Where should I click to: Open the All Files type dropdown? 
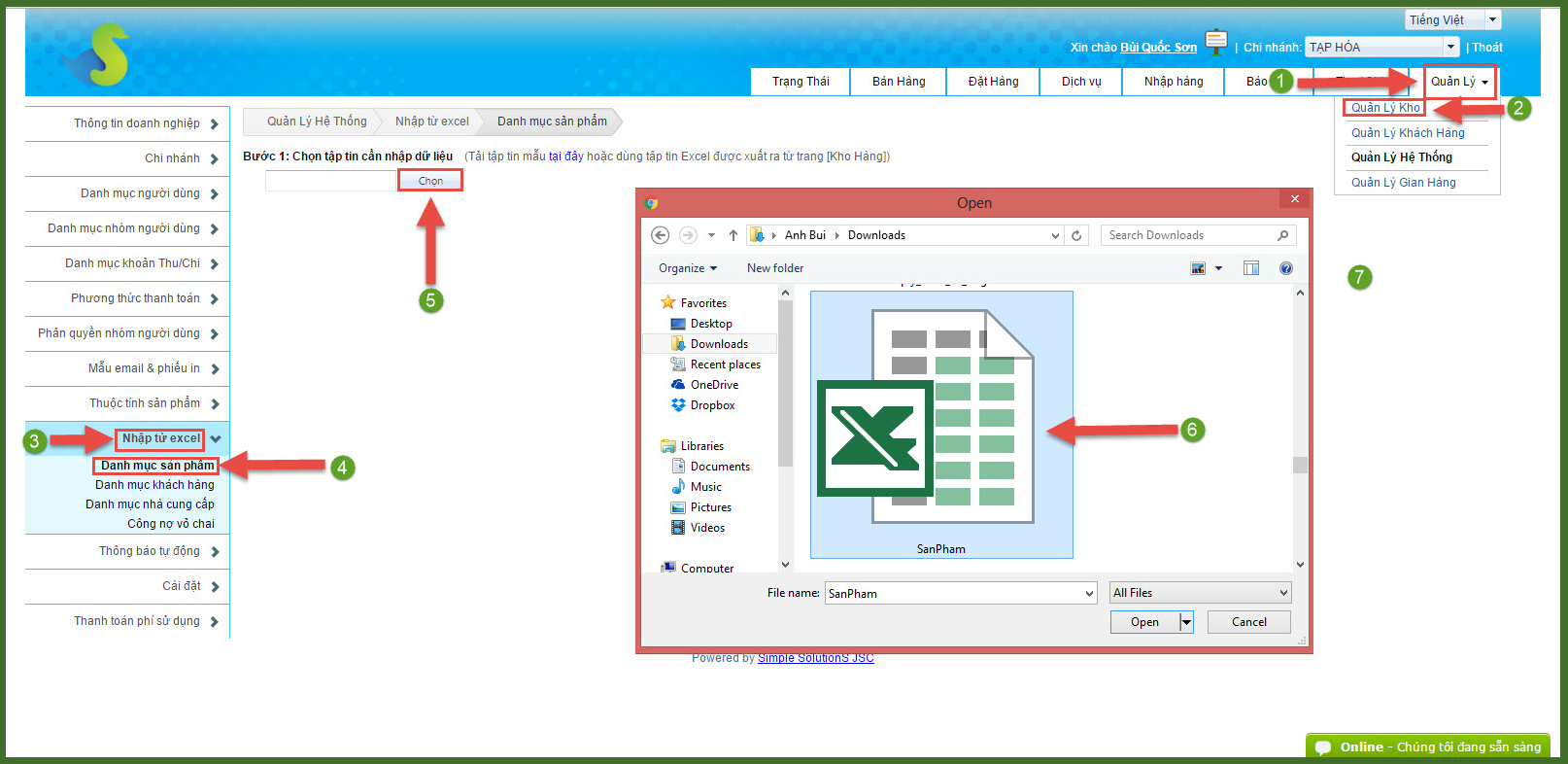pyautogui.click(x=1200, y=593)
